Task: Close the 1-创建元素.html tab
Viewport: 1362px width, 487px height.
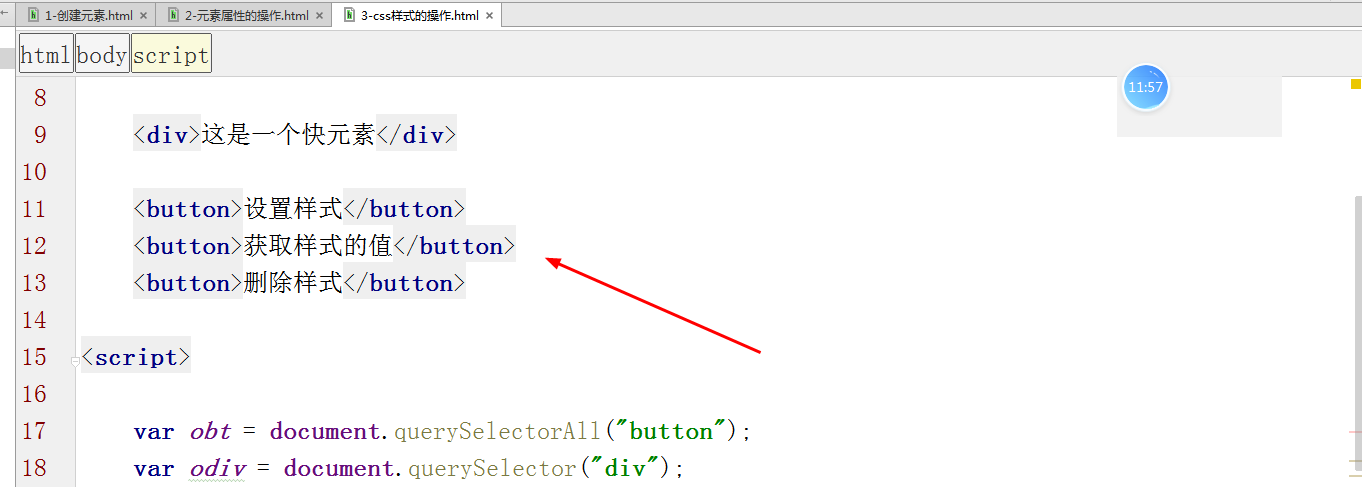Action: point(144,16)
